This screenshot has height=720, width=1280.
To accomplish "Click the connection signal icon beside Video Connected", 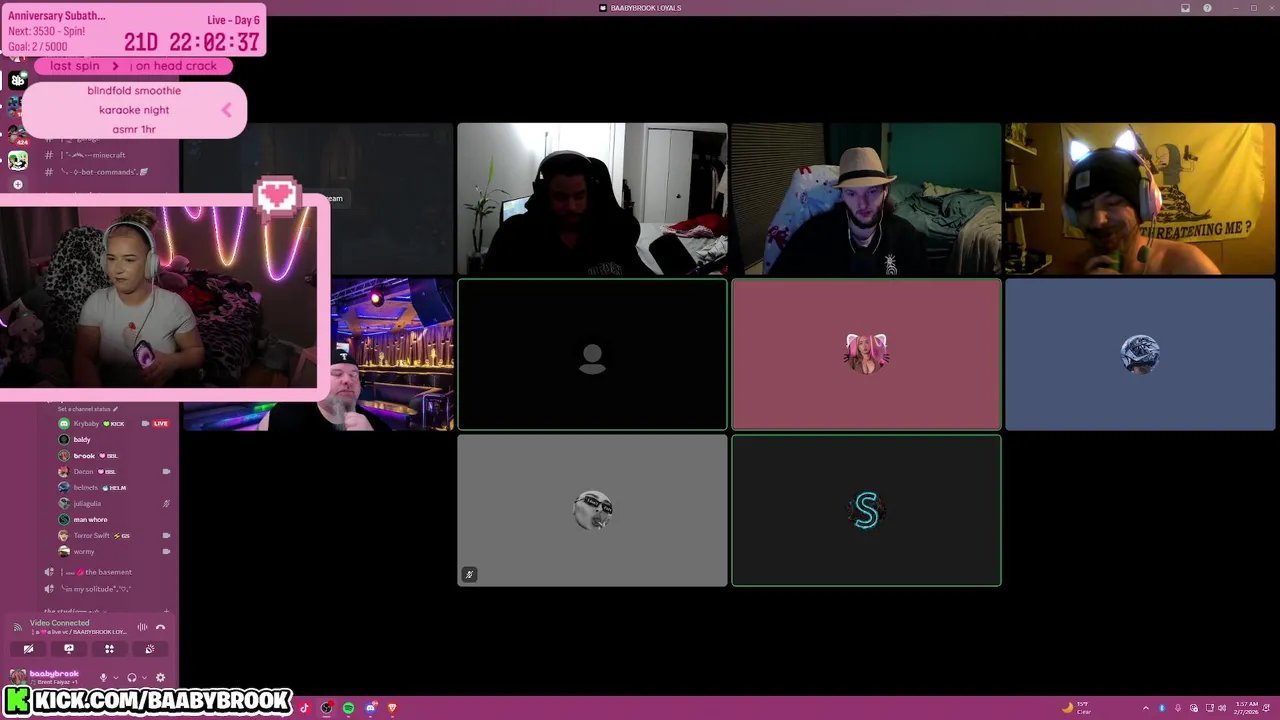I will click(17, 627).
